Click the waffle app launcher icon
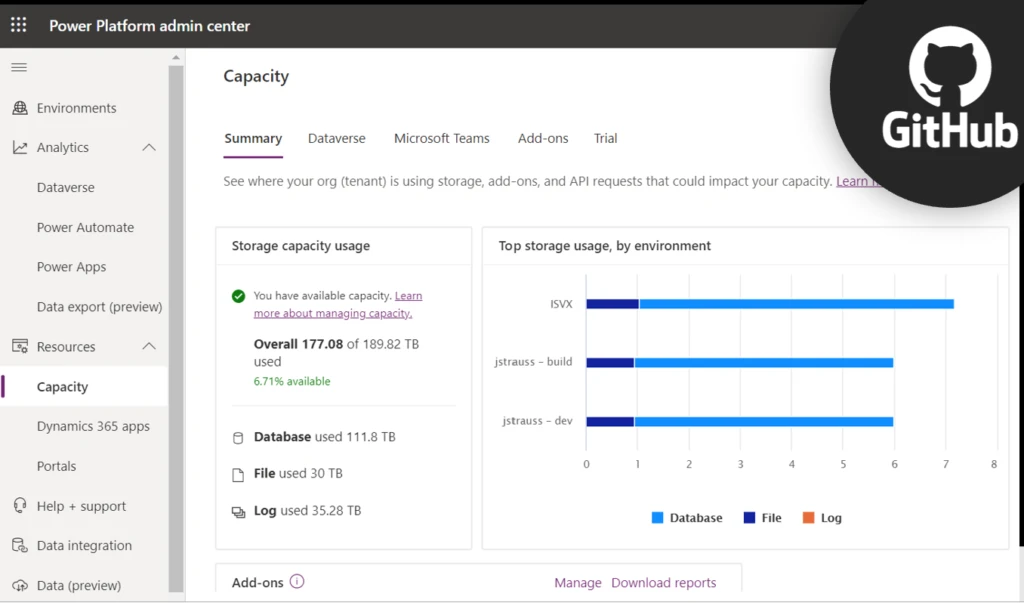Viewport: 1024px width, 603px height. [17, 24]
